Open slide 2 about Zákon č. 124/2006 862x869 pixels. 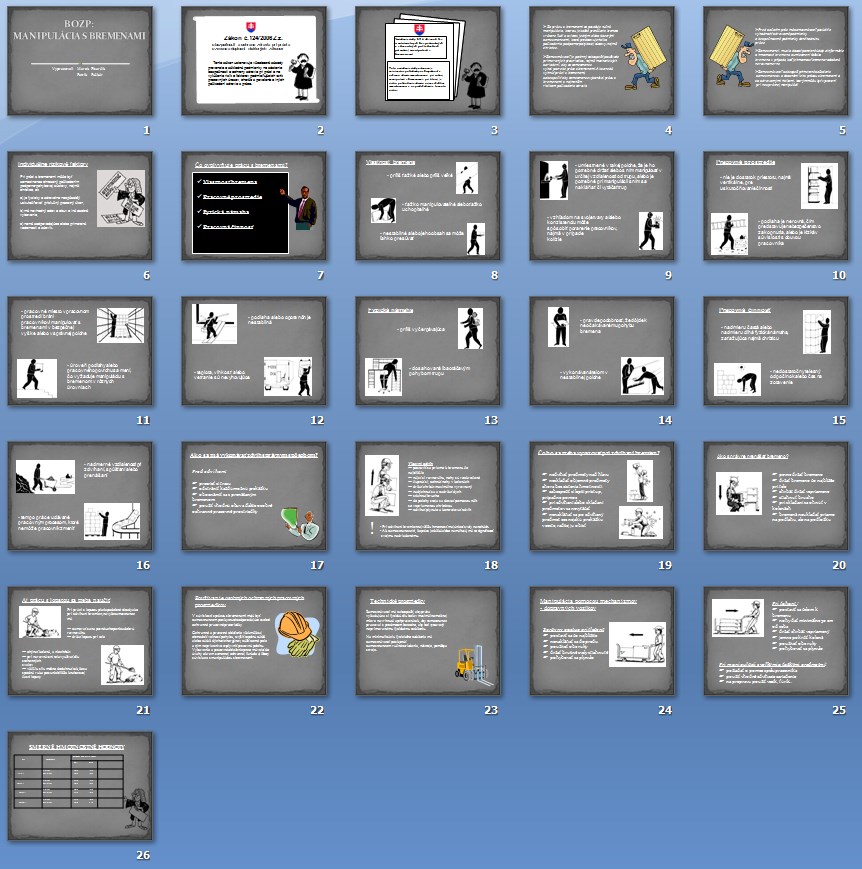tap(254, 62)
